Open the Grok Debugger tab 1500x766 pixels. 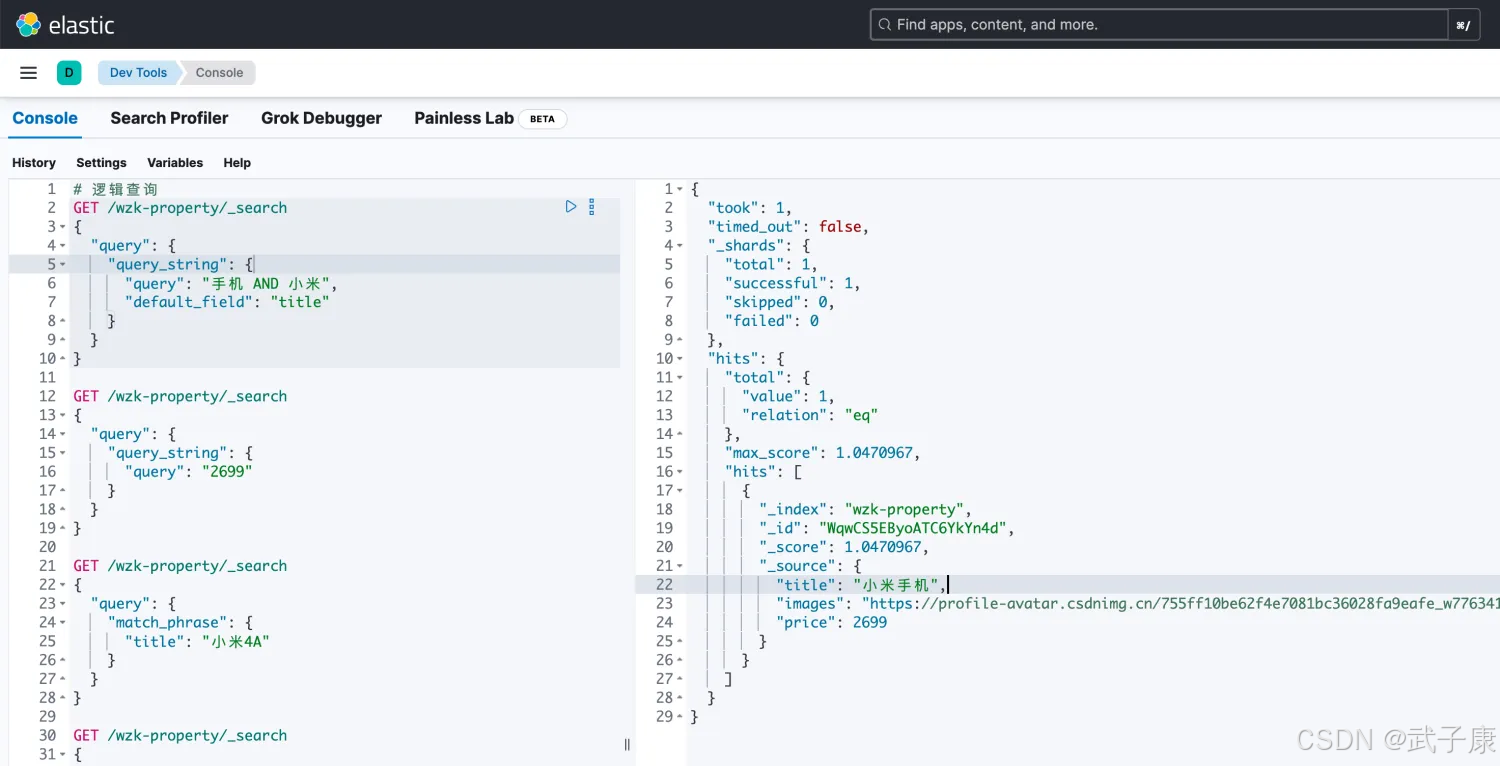coord(321,118)
